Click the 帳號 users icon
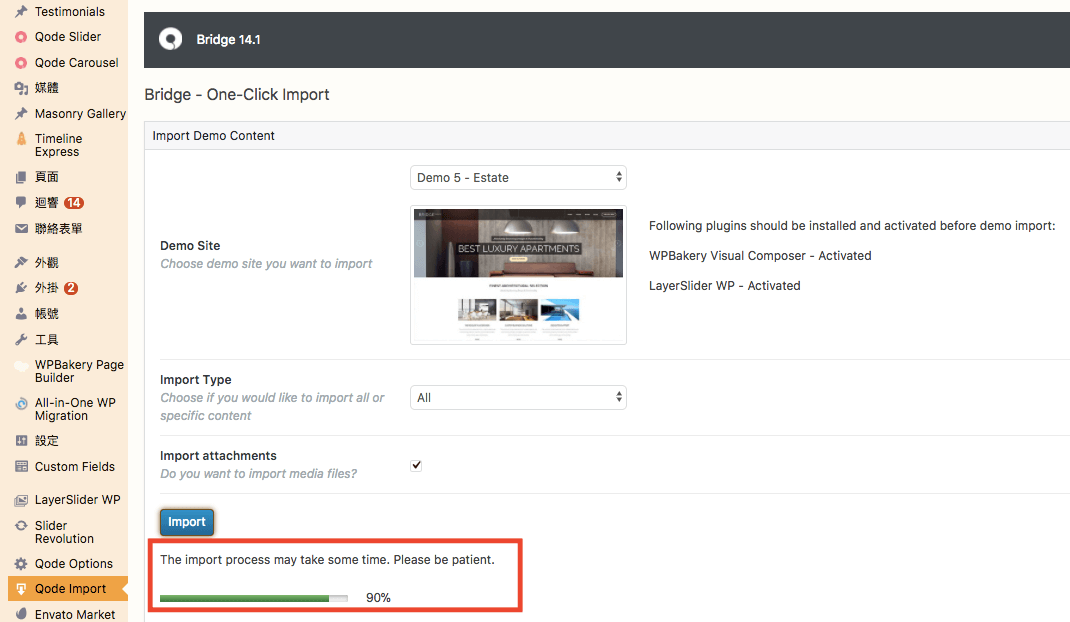Viewport: 1070px width, 622px height. coord(21,314)
